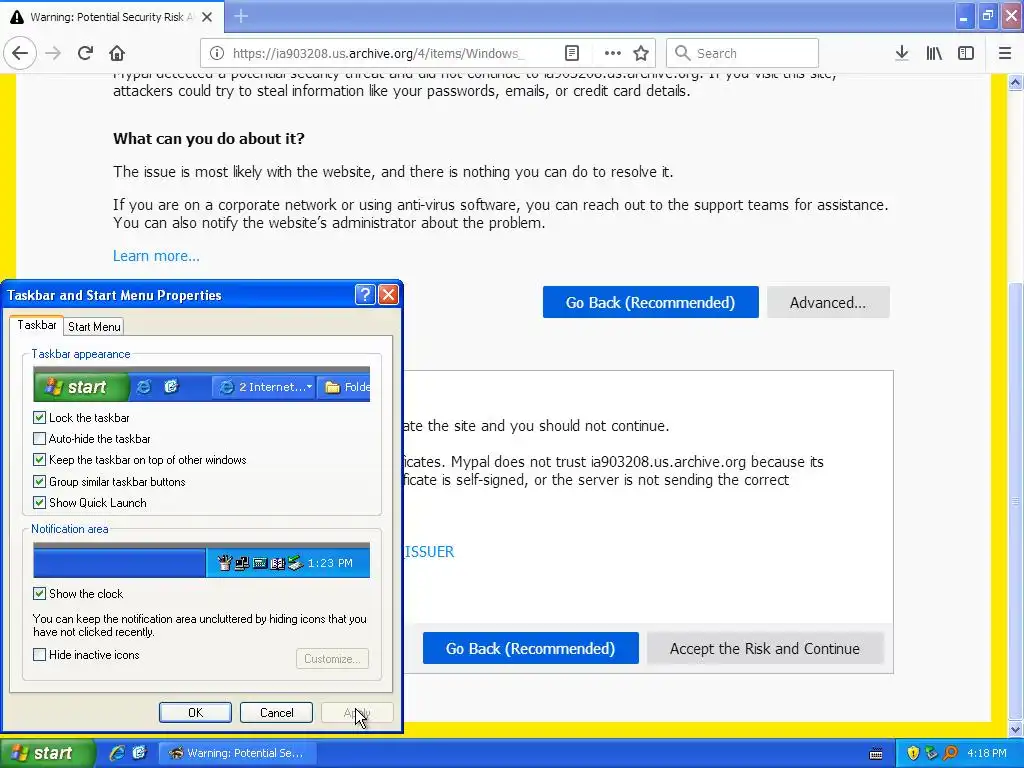1024x768 pixels.
Task: Toggle Show the clock checkbox
Action: (x=39, y=594)
